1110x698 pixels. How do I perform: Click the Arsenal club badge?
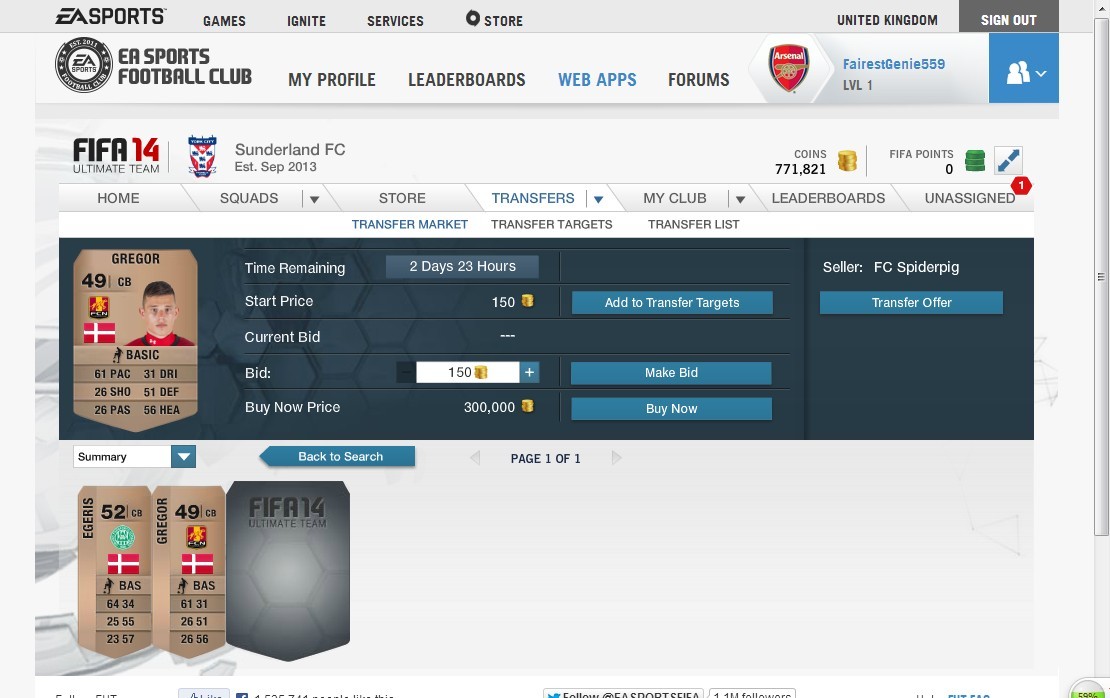(789, 69)
